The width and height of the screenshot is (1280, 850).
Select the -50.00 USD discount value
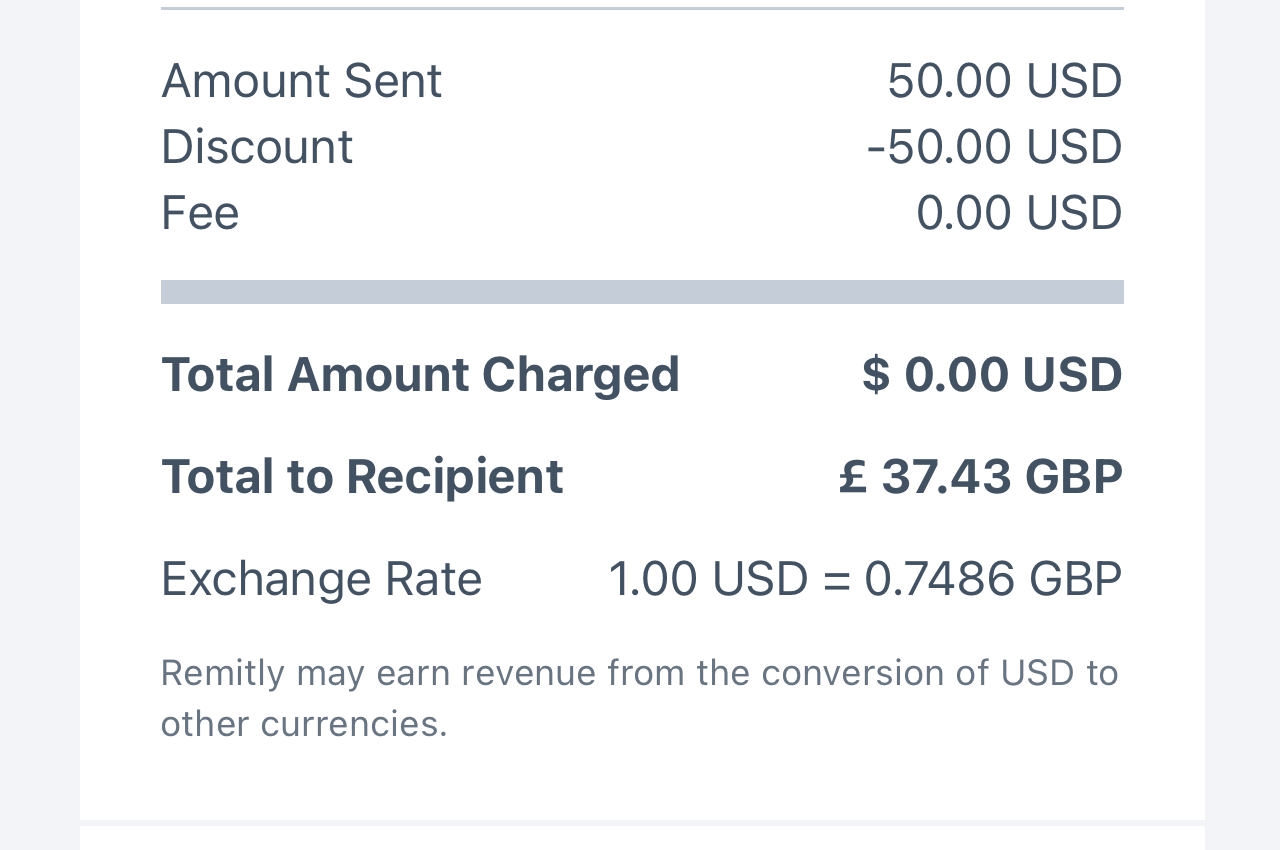(x=994, y=147)
